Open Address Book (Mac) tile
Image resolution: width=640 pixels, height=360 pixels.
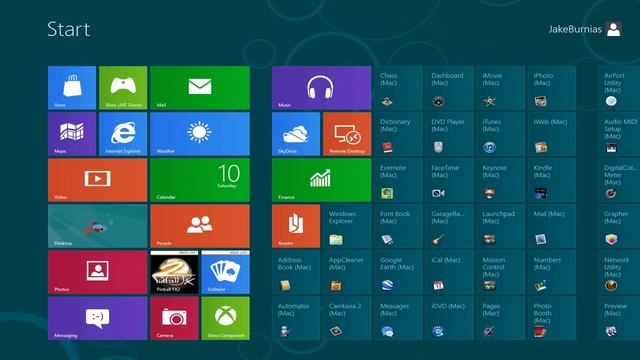click(x=296, y=272)
